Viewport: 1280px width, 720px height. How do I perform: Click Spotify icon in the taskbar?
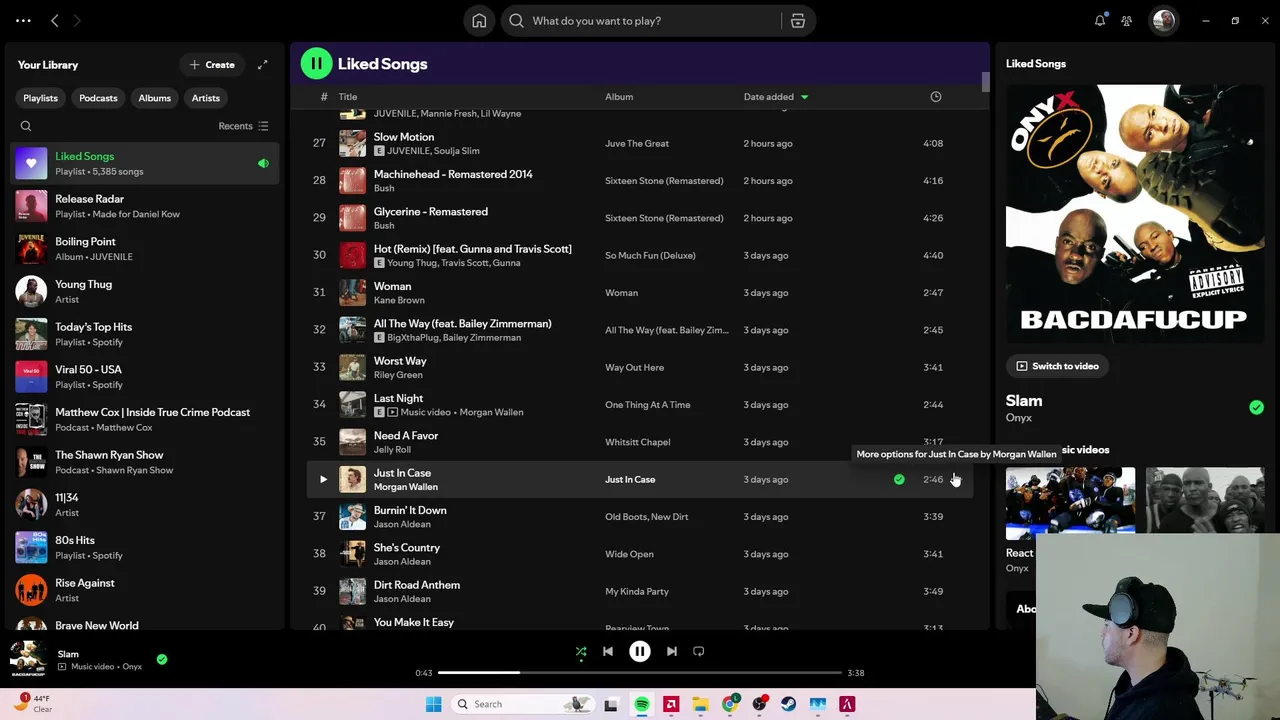(642, 704)
